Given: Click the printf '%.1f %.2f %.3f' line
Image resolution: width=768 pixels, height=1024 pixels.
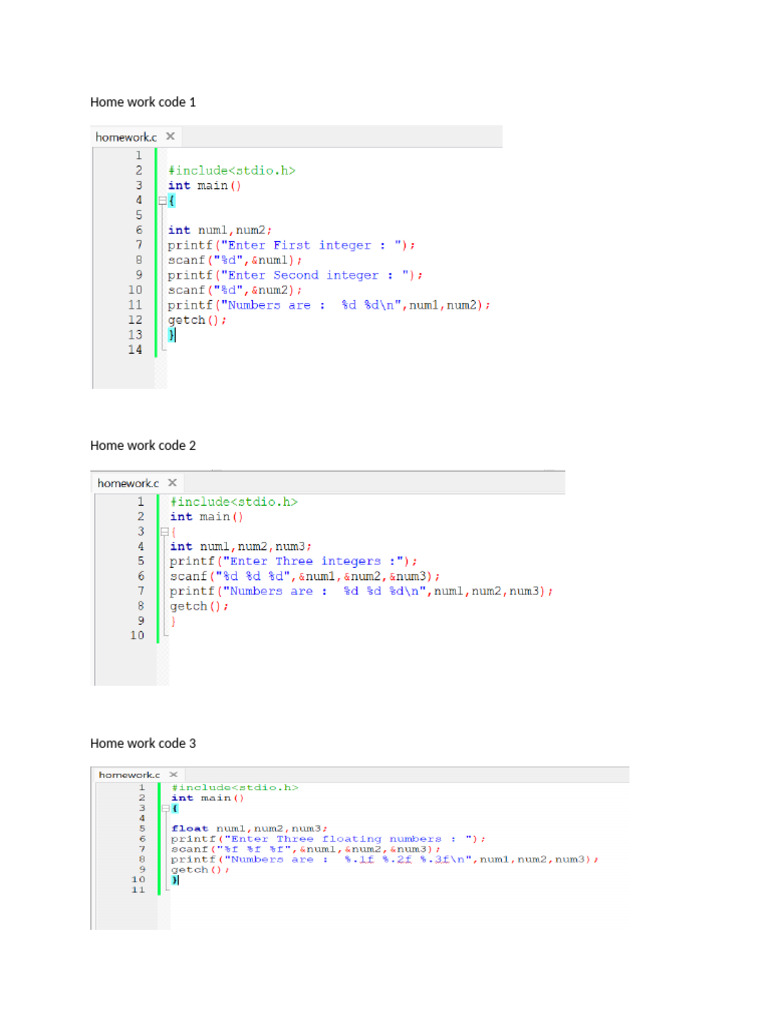Looking at the screenshot, I should [x=385, y=859].
